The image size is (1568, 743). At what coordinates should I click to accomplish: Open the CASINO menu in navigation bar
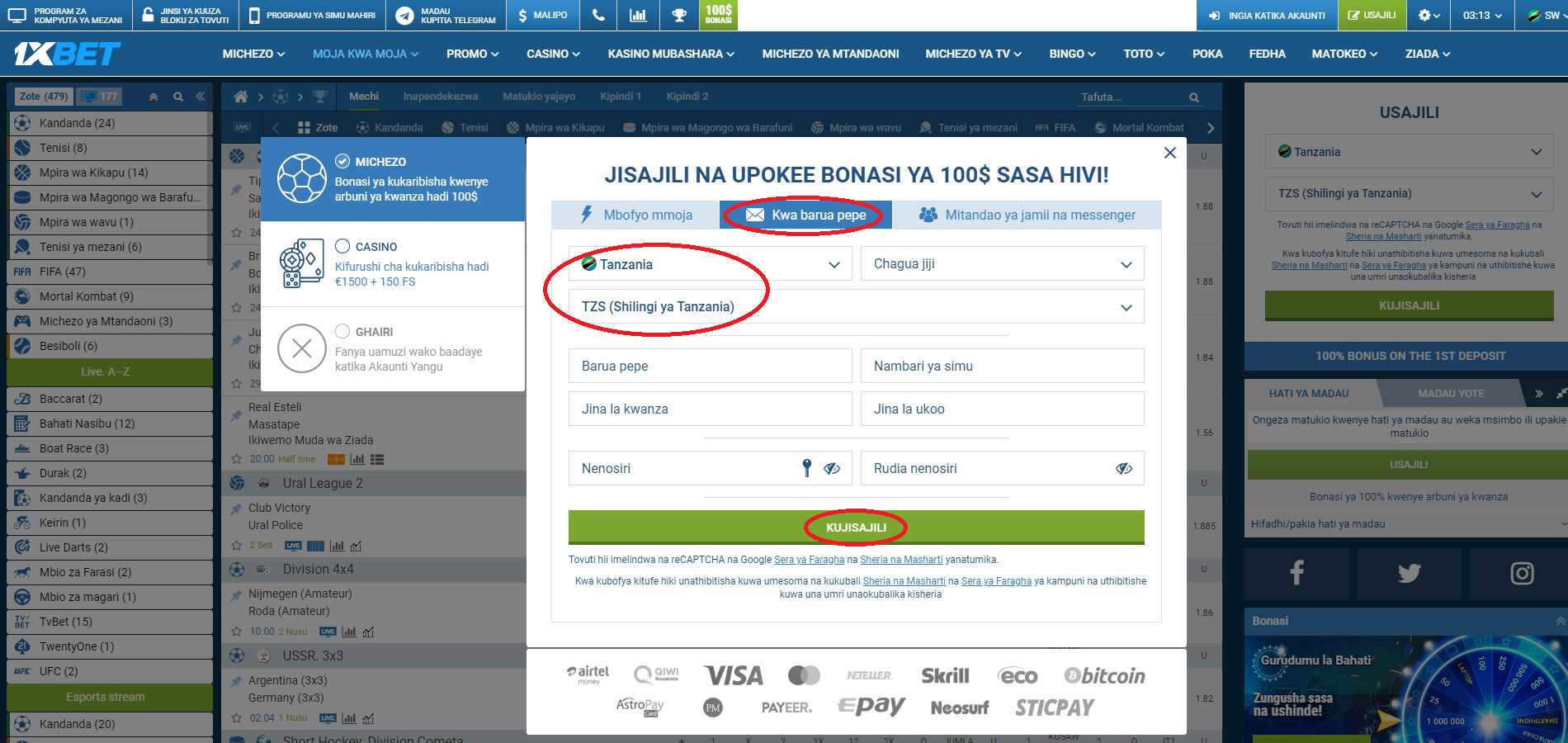pos(553,54)
